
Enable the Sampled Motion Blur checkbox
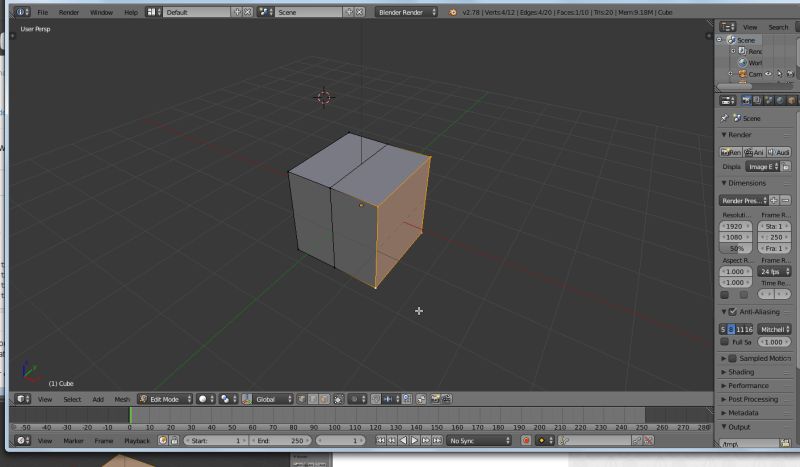733,358
